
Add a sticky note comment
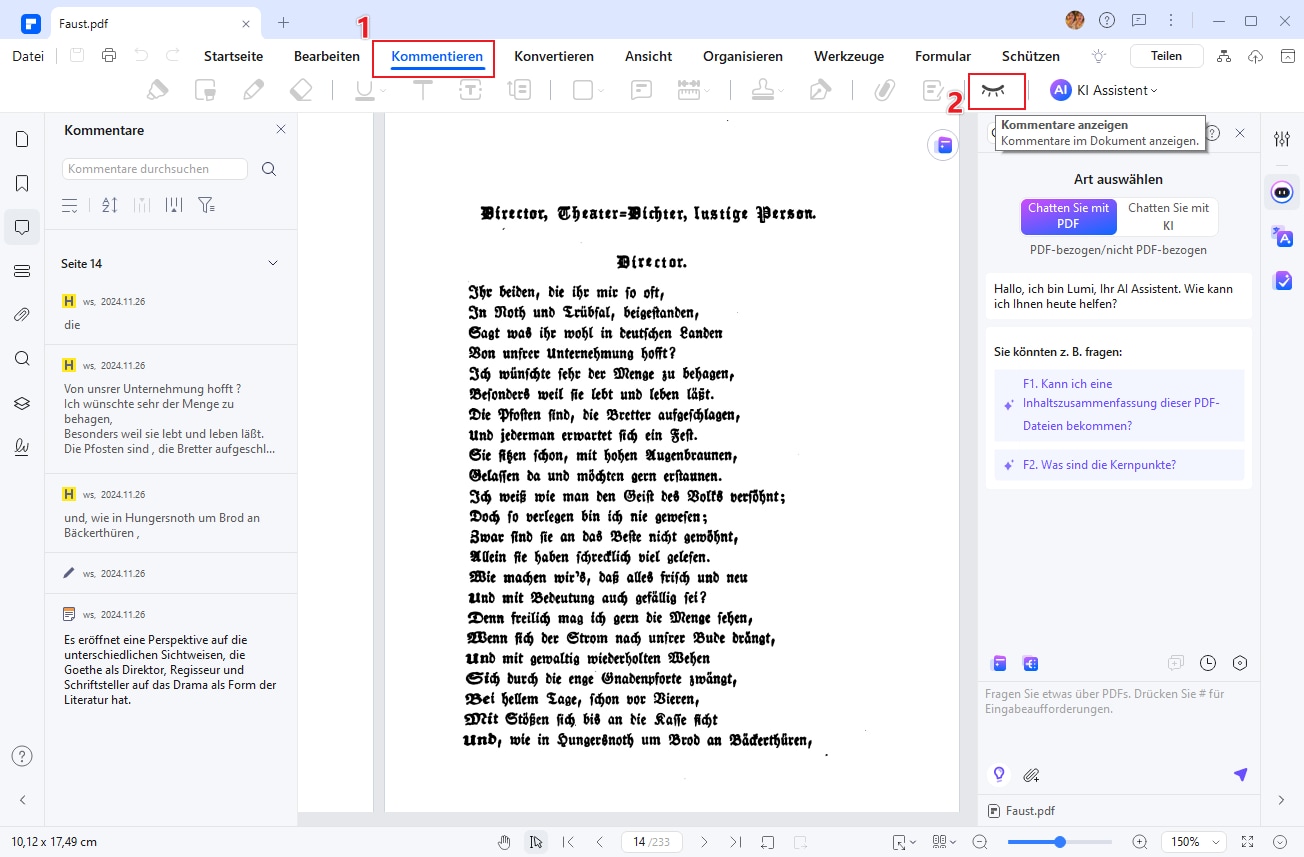point(641,90)
